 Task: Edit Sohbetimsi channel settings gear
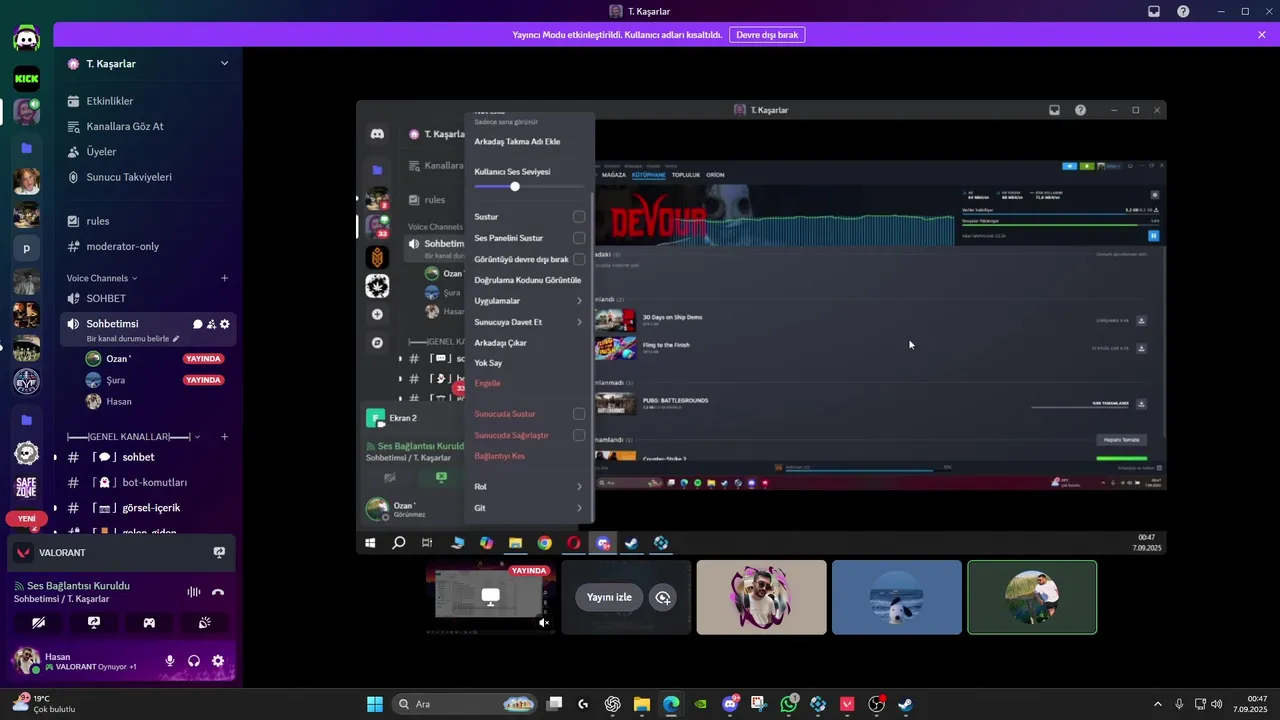click(224, 324)
